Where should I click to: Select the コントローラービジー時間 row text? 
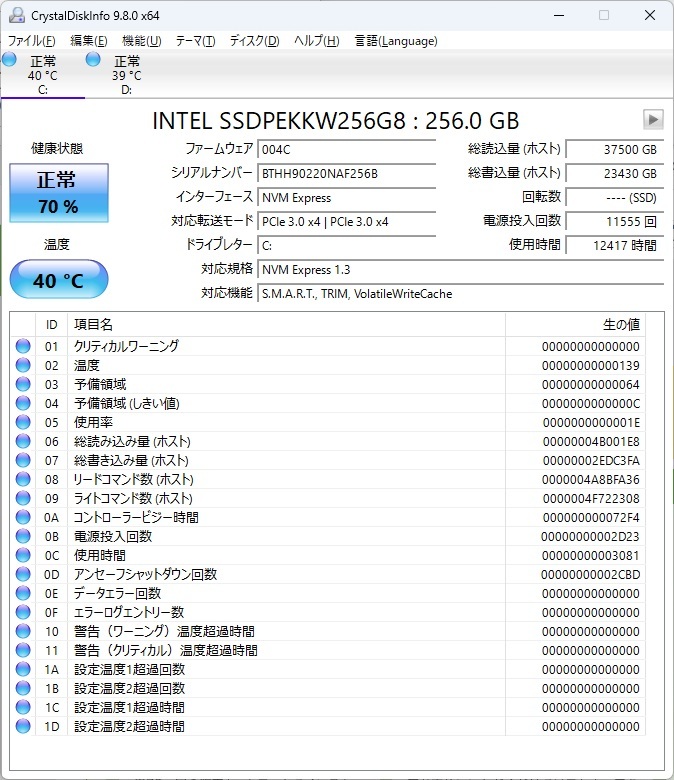tap(136, 517)
